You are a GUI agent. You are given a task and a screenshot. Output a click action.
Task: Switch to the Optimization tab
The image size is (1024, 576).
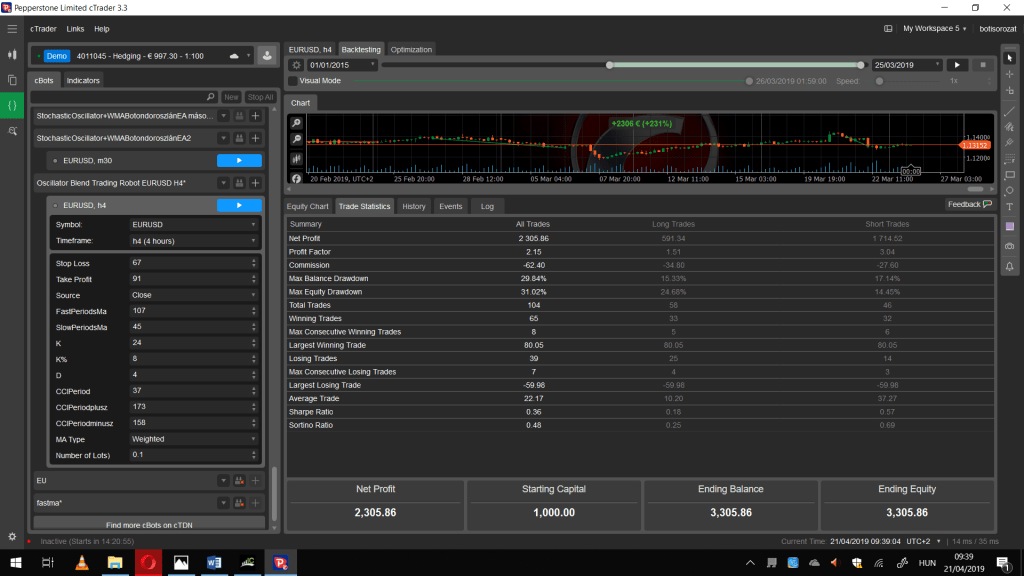pyautogui.click(x=411, y=49)
